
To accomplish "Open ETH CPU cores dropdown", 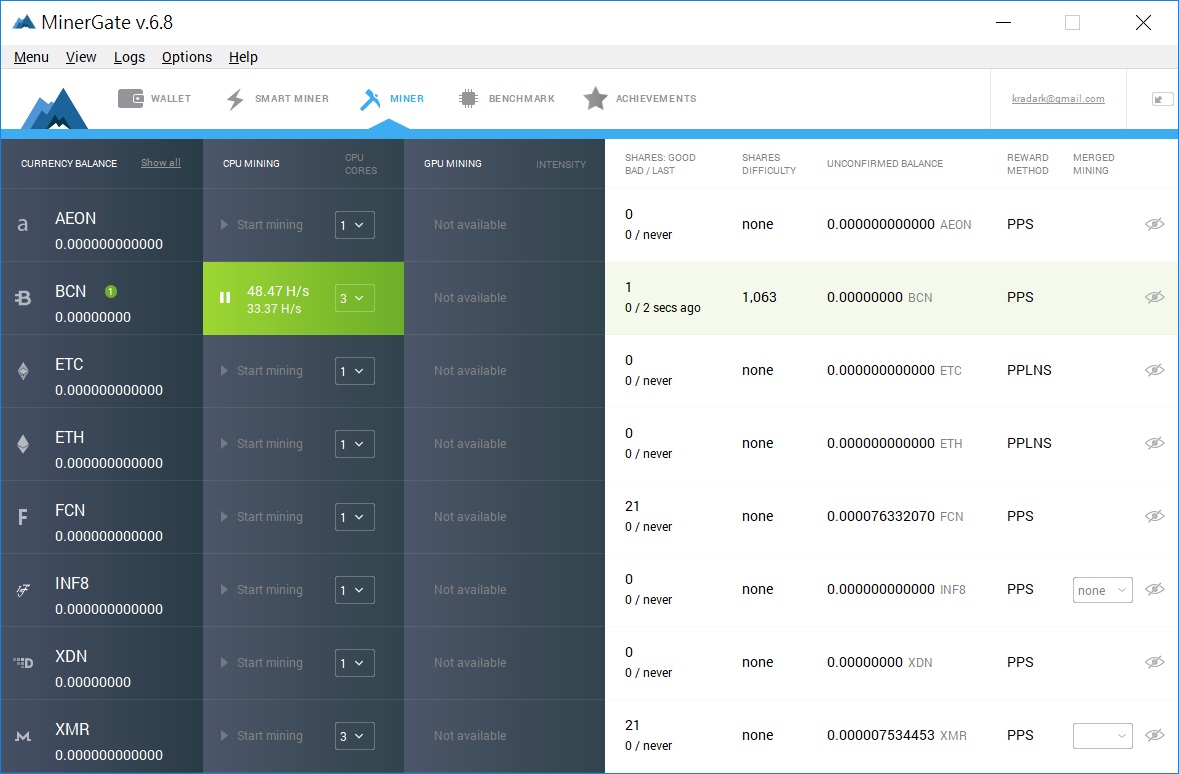I will click(354, 444).
